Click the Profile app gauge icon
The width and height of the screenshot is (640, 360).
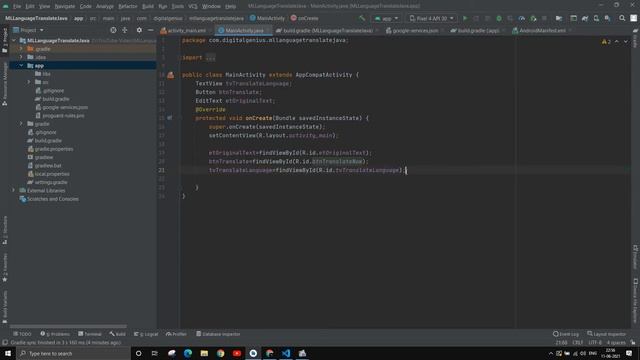[x=522, y=18]
